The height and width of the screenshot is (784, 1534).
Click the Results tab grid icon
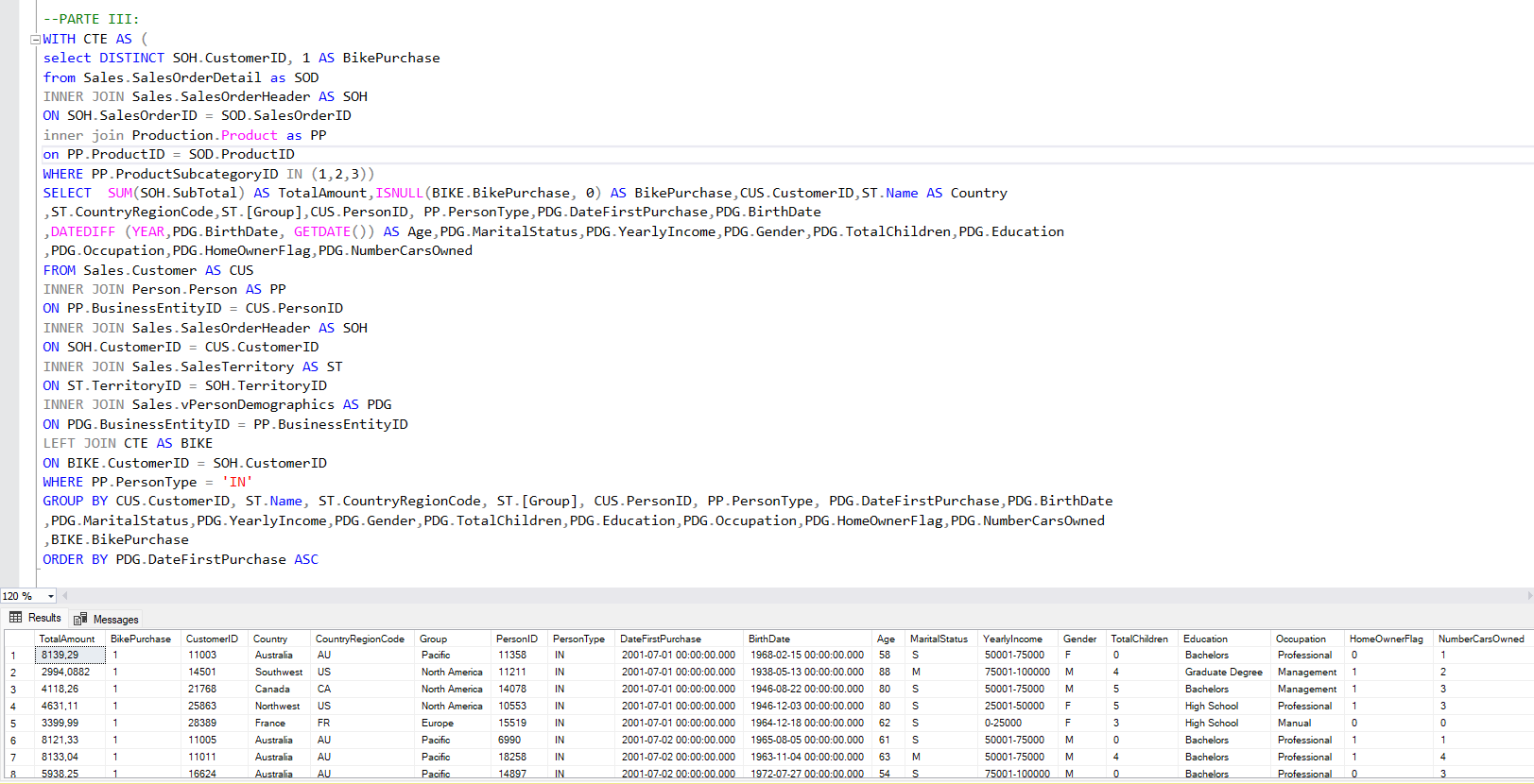[16, 618]
